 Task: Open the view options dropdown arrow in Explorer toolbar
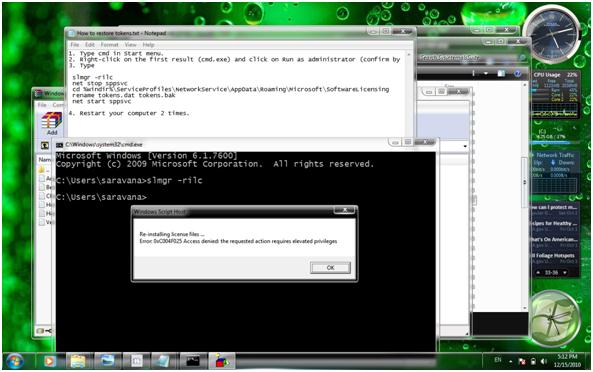click(x=486, y=73)
